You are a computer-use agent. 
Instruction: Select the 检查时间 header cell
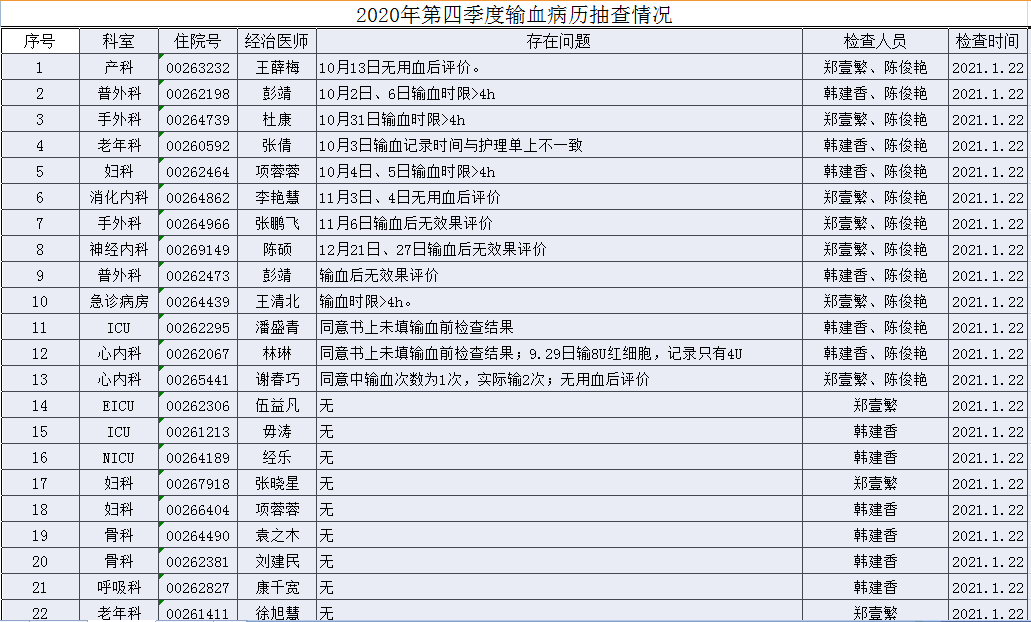[987, 41]
